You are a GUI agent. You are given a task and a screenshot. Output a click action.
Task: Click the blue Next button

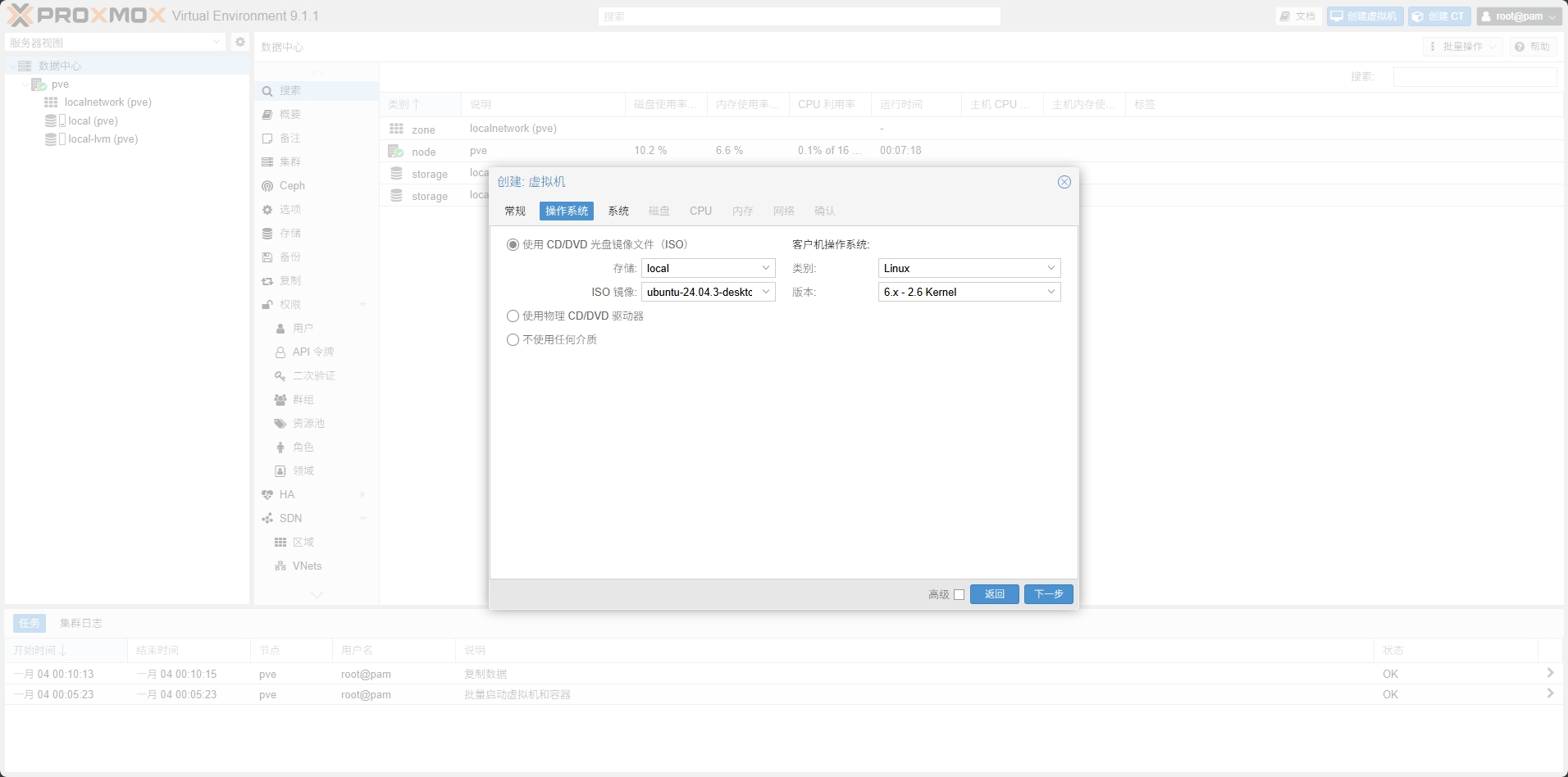point(1048,594)
